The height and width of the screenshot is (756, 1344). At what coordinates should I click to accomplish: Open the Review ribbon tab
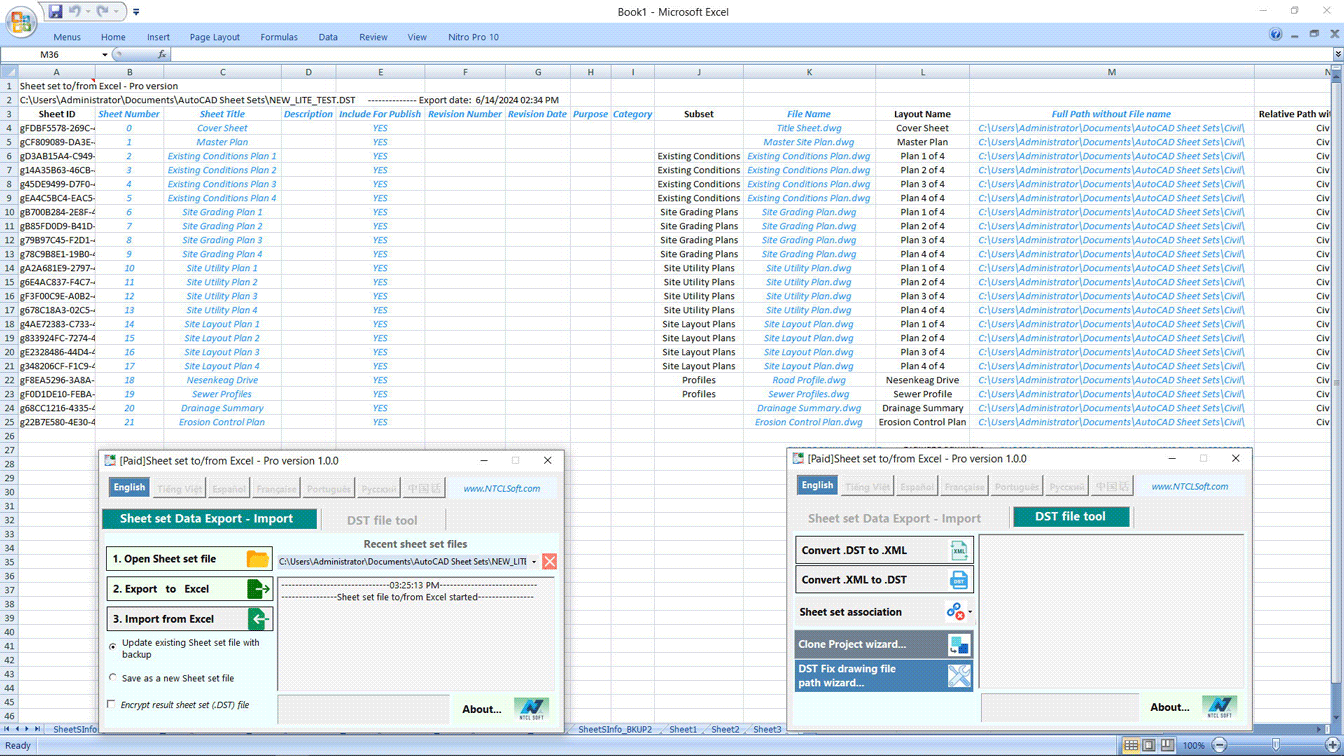[x=373, y=37]
